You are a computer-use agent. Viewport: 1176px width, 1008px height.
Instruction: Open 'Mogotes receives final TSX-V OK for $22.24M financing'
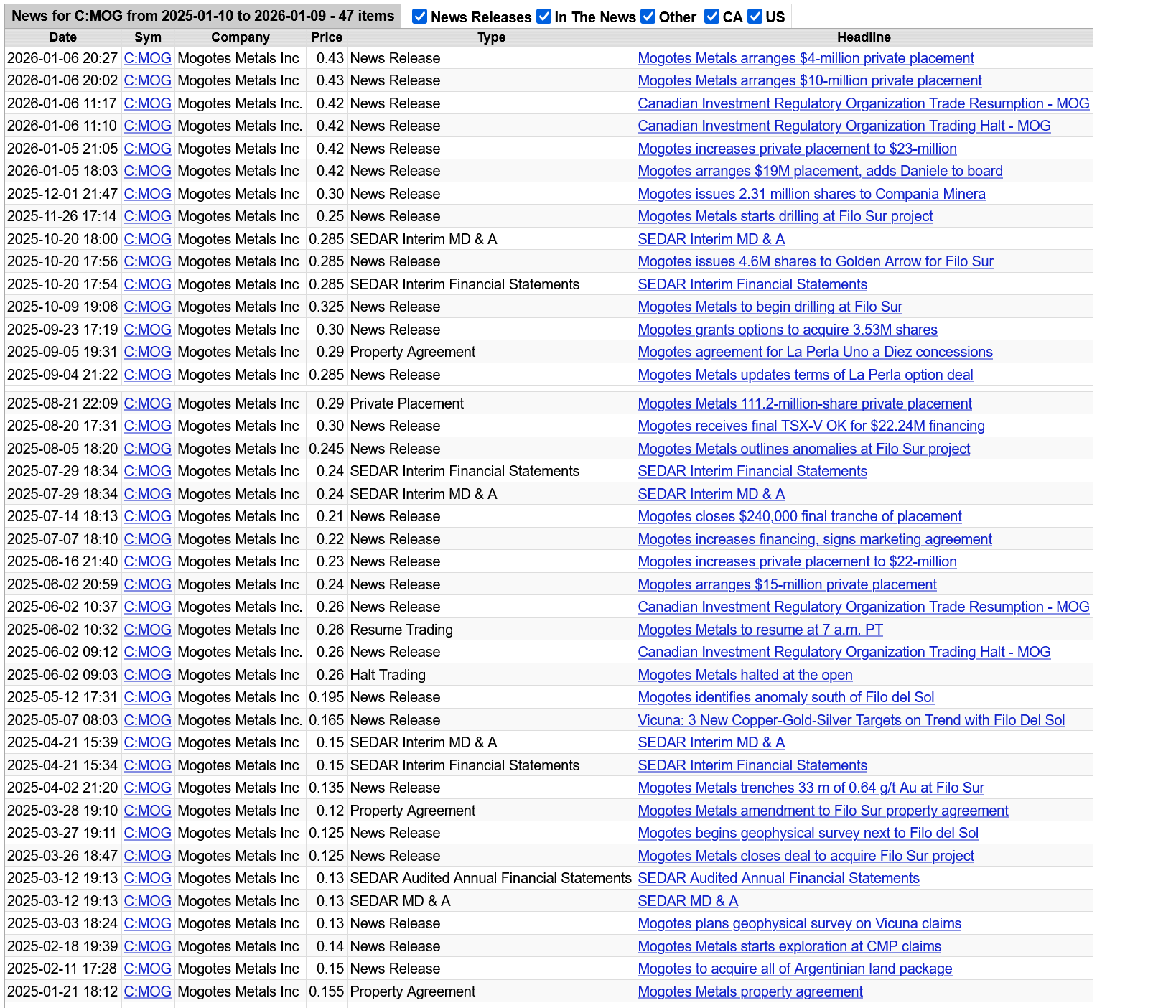pos(811,426)
